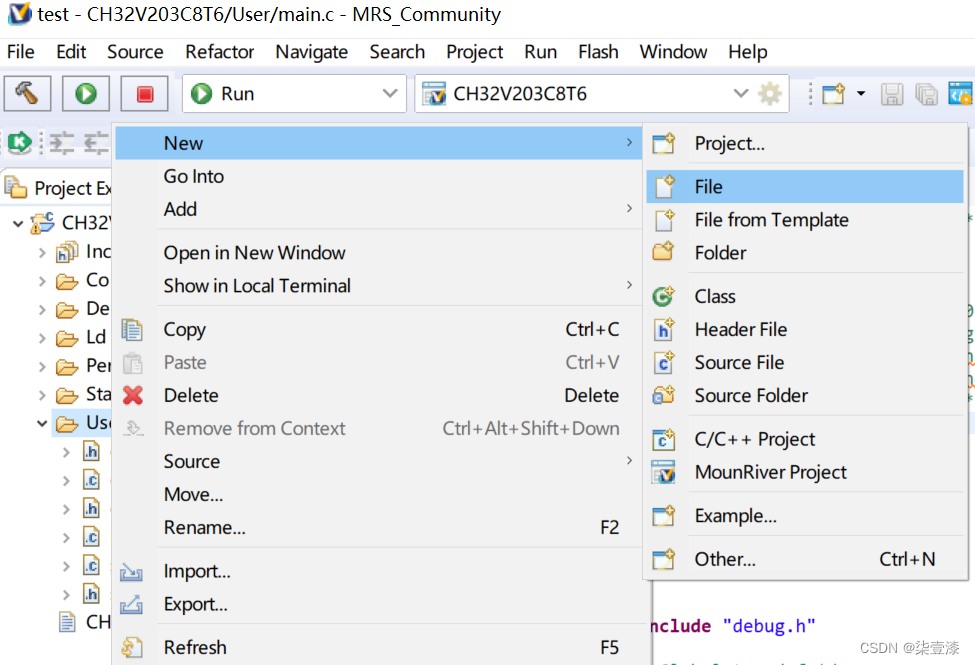This screenshot has height=665, width=975.
Task: Open the Flash menu
Action: [x=598, y=52]
